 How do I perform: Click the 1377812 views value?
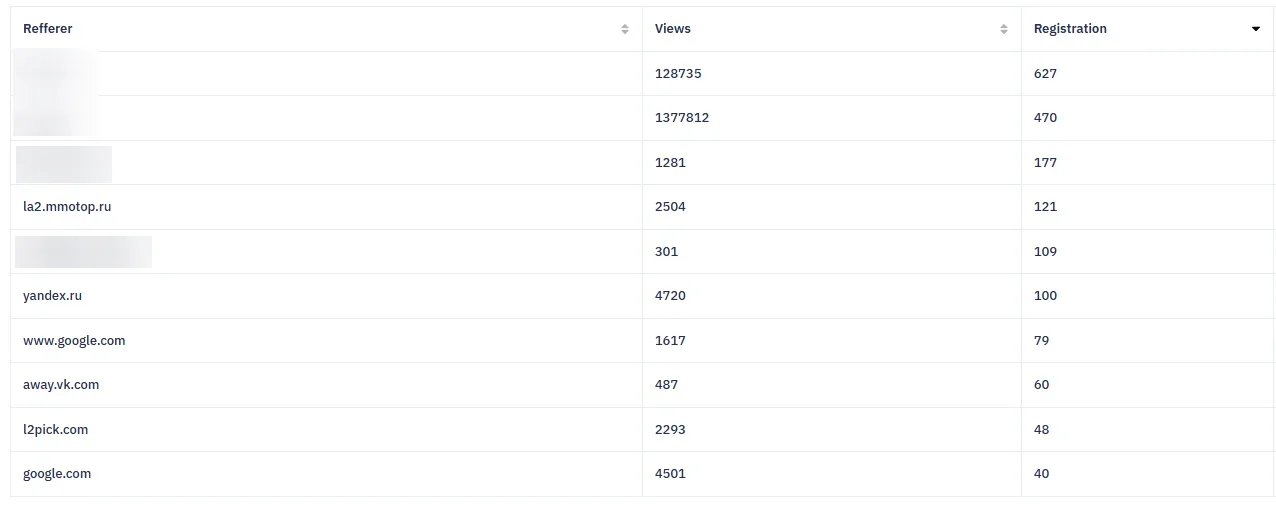point(682,118)
